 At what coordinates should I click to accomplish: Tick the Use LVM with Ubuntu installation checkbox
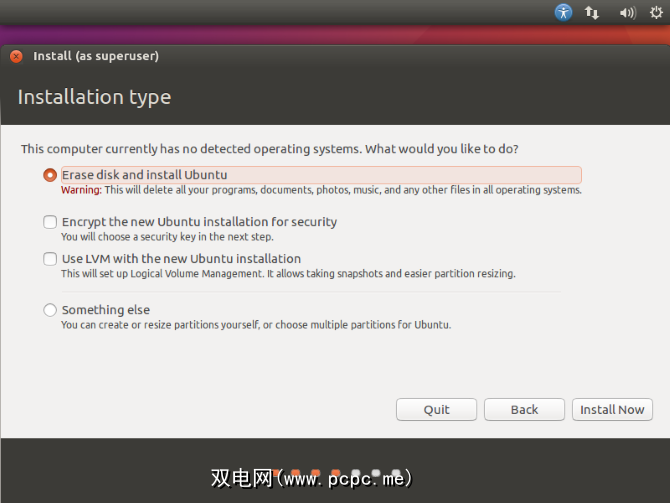(x=50, y=259)
